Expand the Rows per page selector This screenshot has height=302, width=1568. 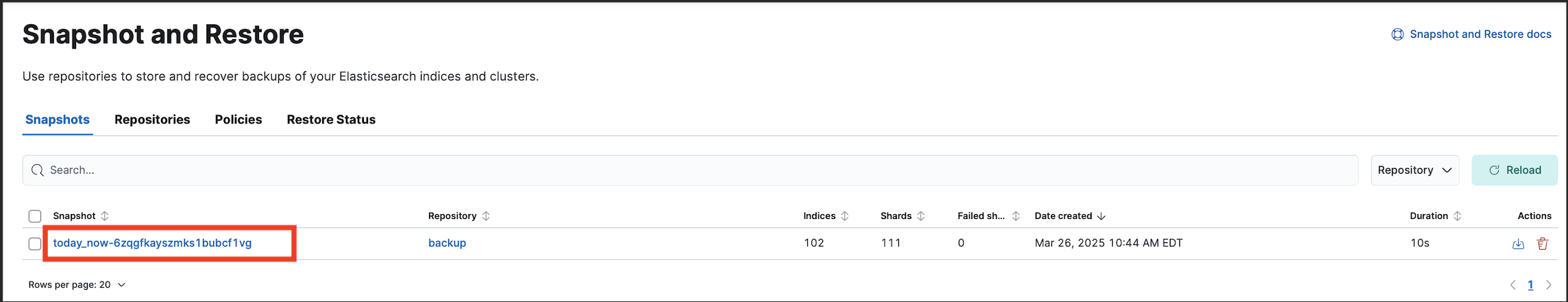[x=77, y=284]
